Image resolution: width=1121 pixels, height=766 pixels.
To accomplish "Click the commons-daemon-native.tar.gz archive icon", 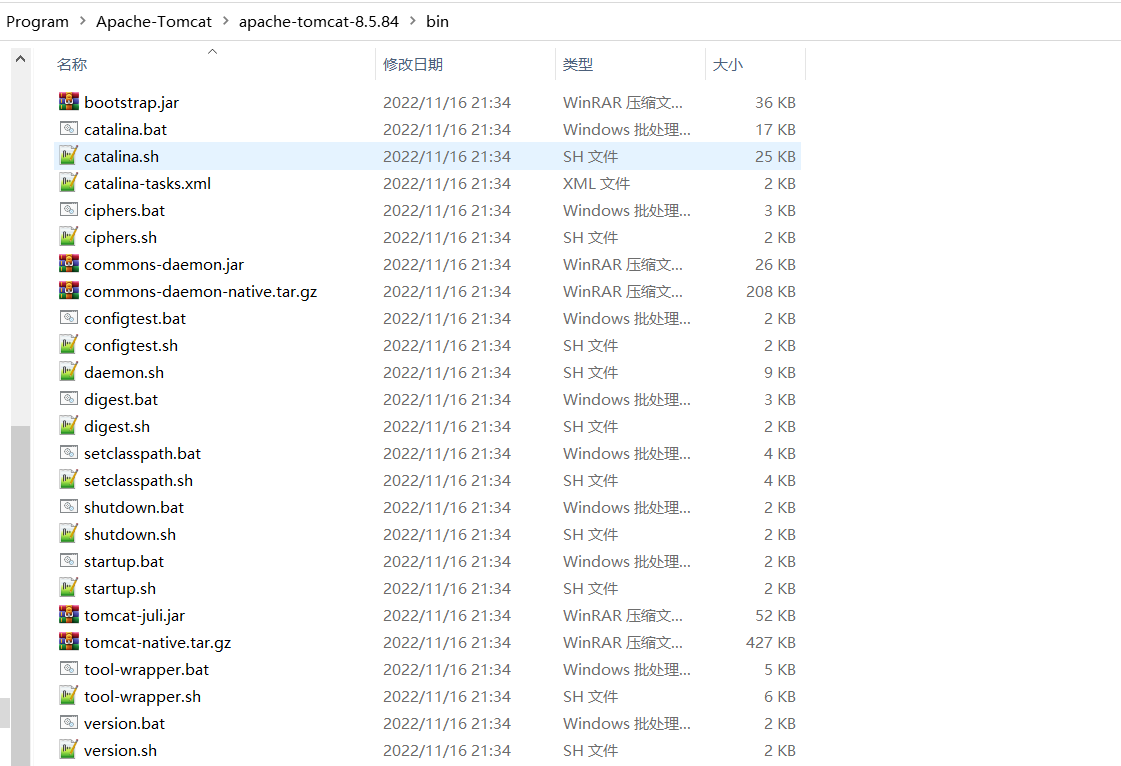I will coord(69,291).
